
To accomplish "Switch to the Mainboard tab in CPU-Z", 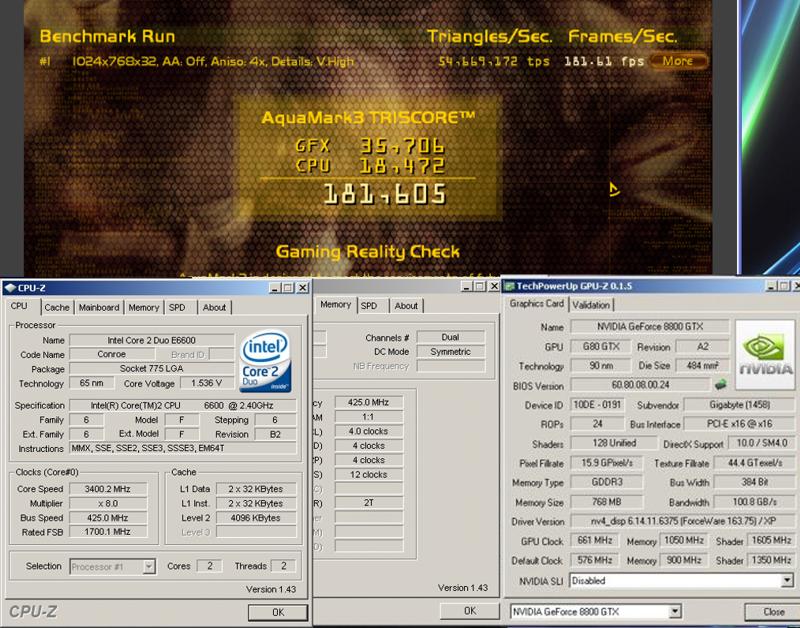I will pos(99,308).
